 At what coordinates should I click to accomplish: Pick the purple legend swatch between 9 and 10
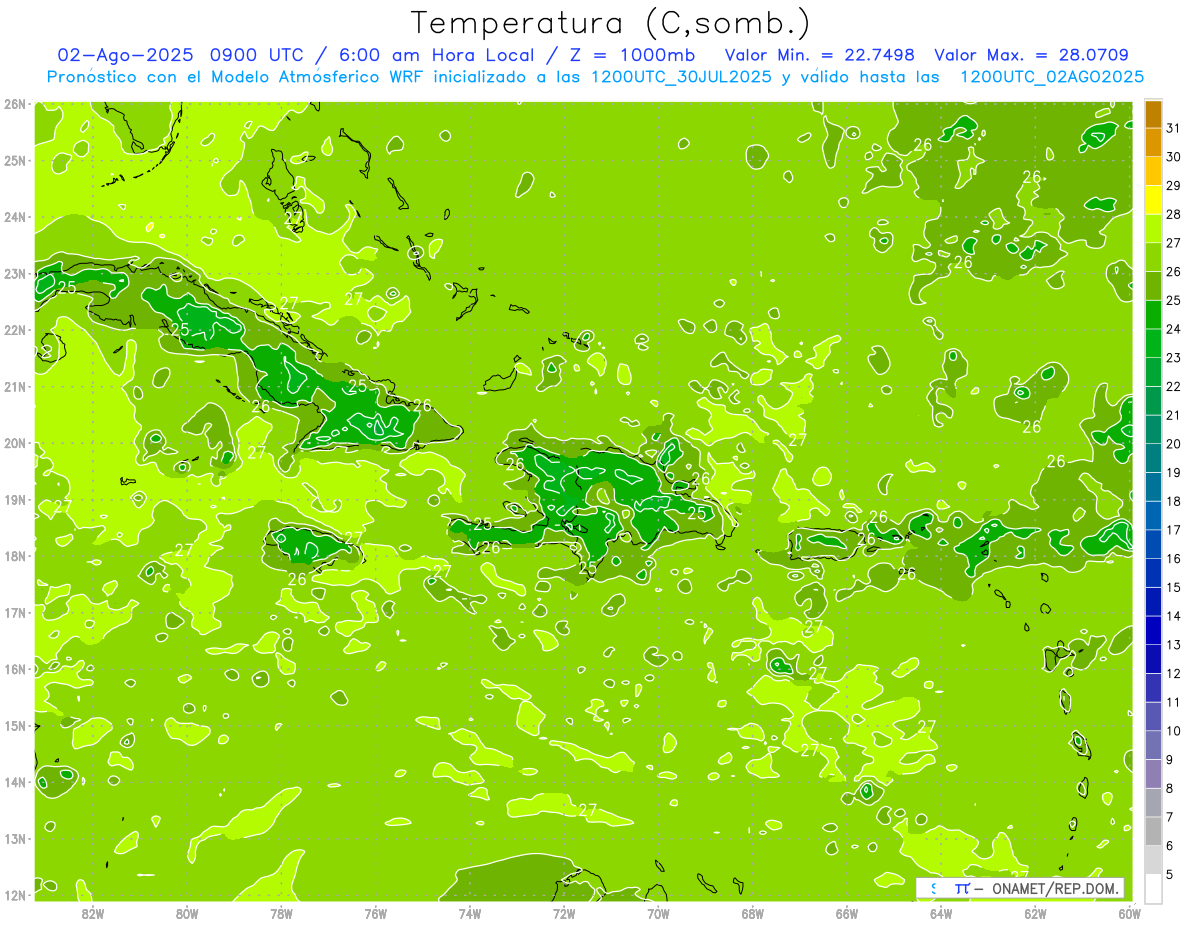[x=1153, y=745]
